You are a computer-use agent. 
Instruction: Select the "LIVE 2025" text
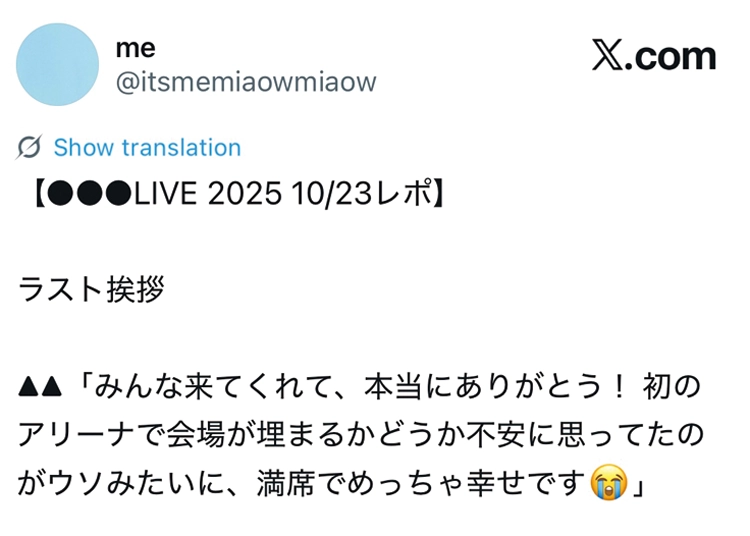(208, 194)
